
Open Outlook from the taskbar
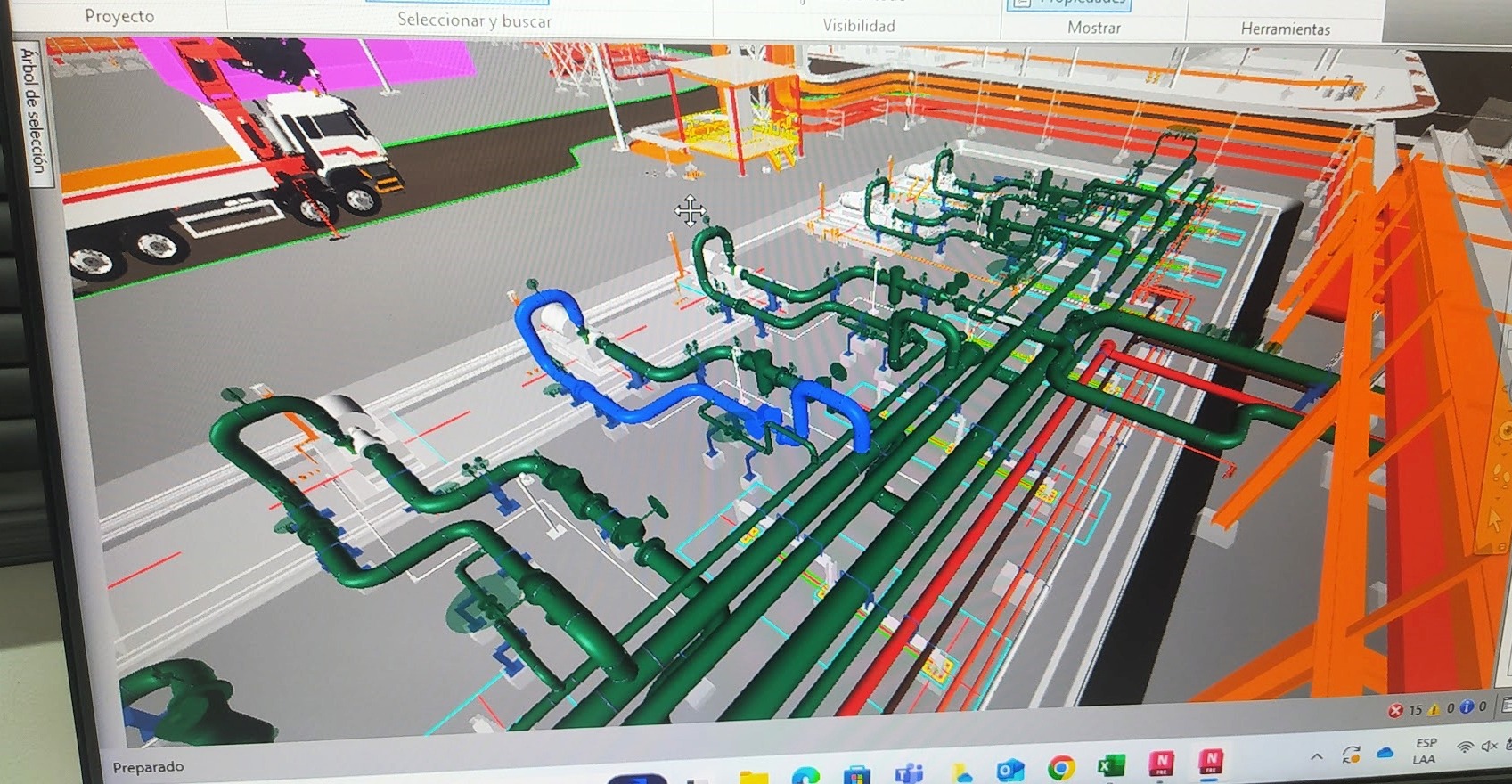coord(1009,769)
